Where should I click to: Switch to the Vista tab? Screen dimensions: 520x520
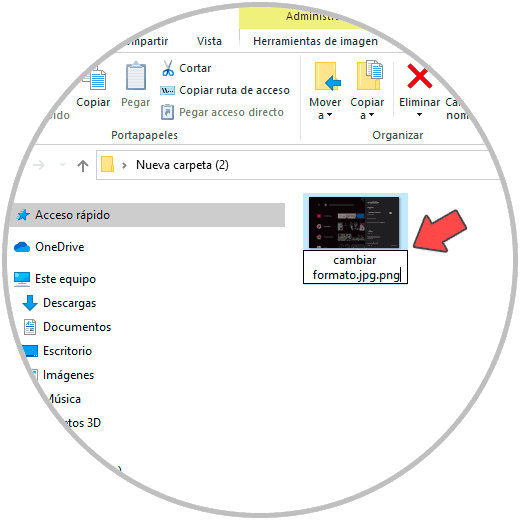209,41
